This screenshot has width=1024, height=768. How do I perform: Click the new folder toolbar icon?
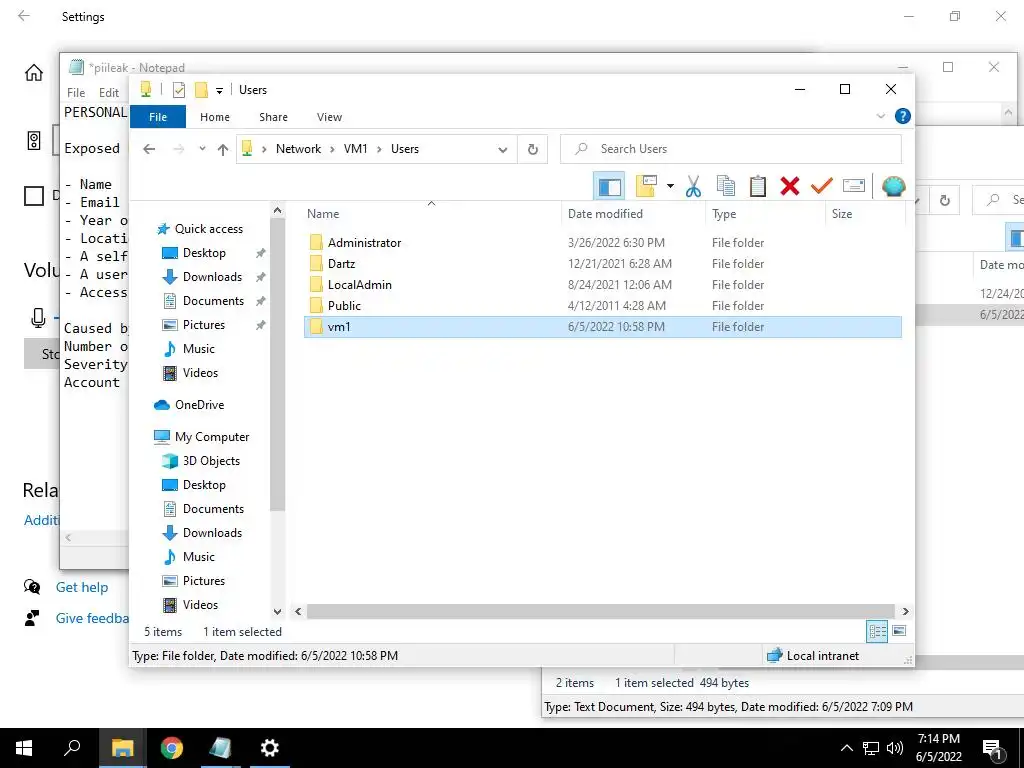click(646, 186)
